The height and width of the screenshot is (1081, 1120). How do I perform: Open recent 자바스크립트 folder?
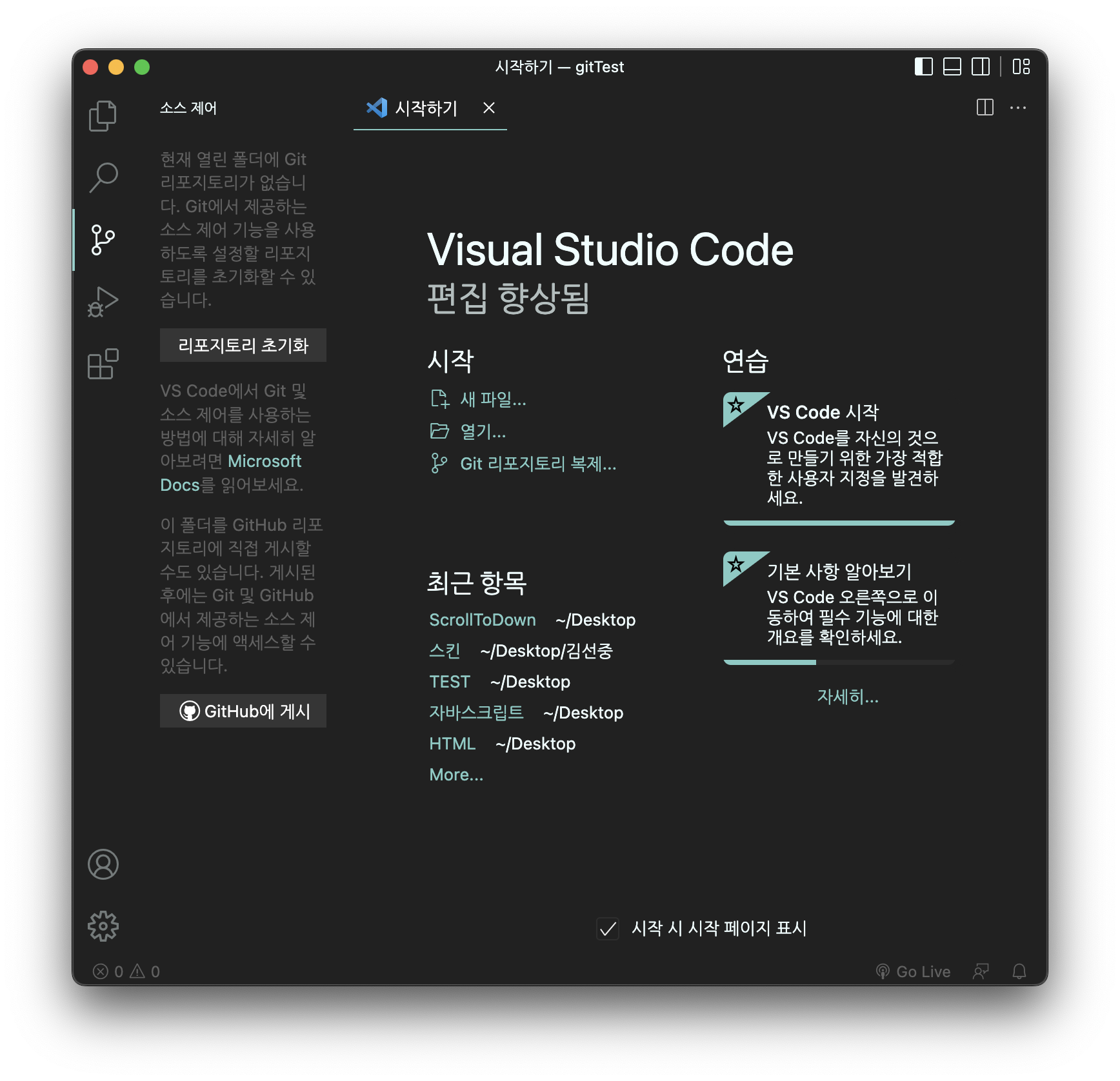click(476, 713)
